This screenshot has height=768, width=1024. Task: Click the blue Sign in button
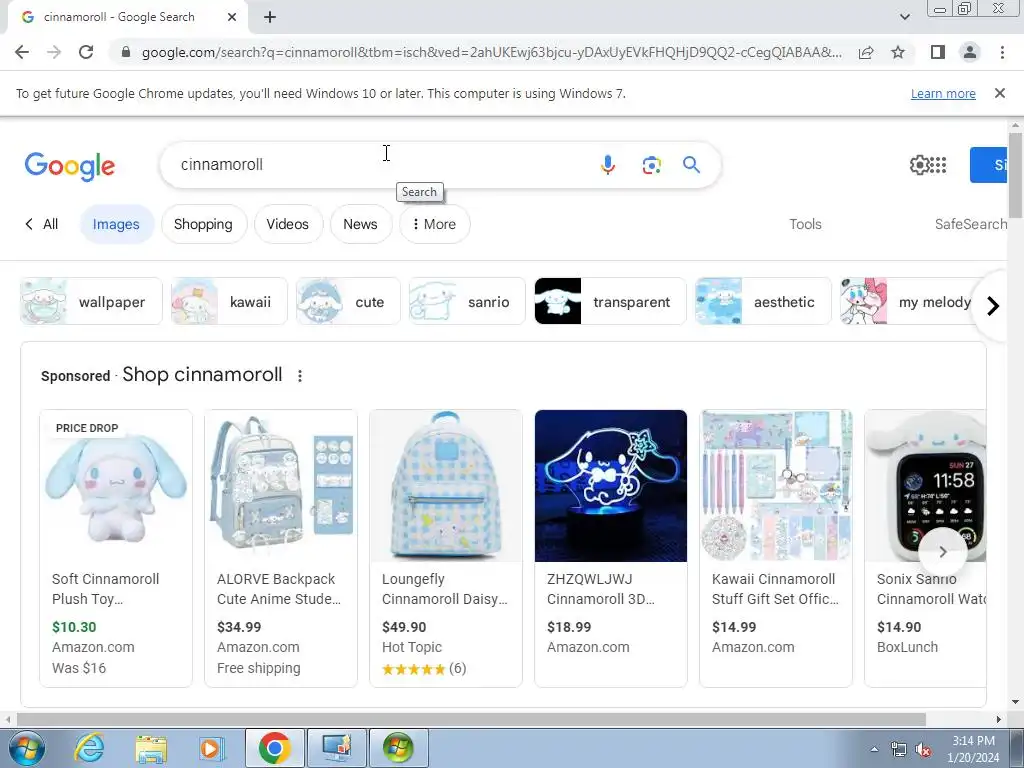pyautogui.click(x=989, y=165)
